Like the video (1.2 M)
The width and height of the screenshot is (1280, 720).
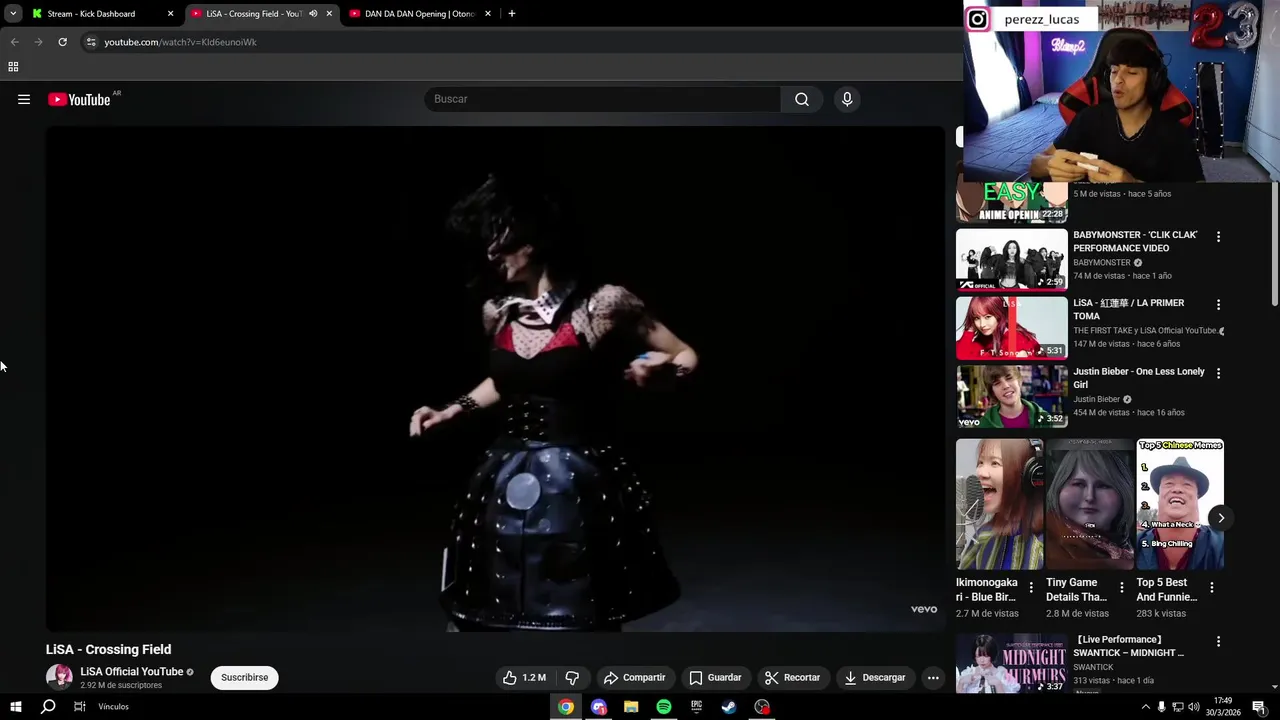(x=525, y=677)
